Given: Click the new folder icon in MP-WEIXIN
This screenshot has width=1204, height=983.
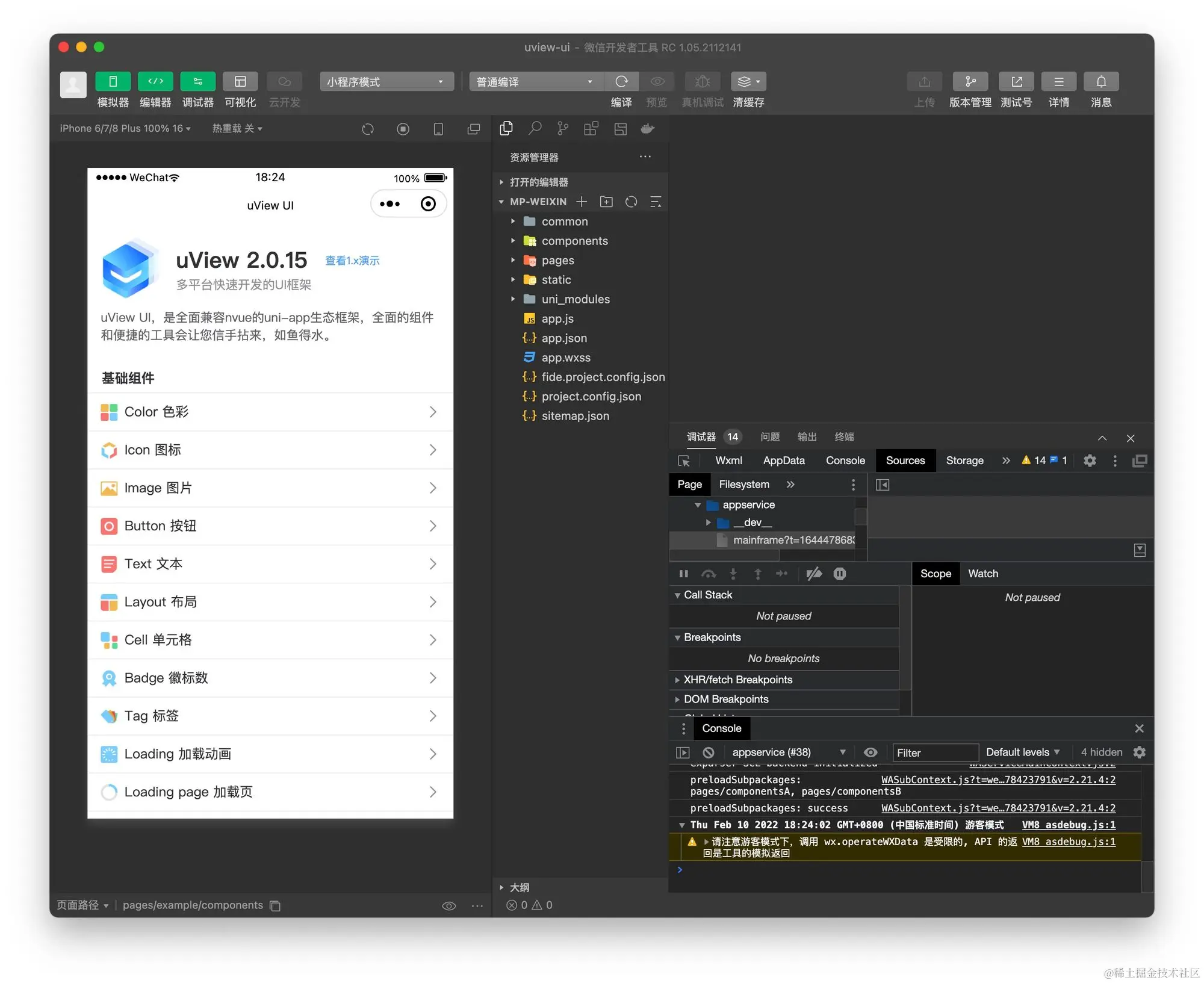Looking at the screenshot, I should 606,202.
